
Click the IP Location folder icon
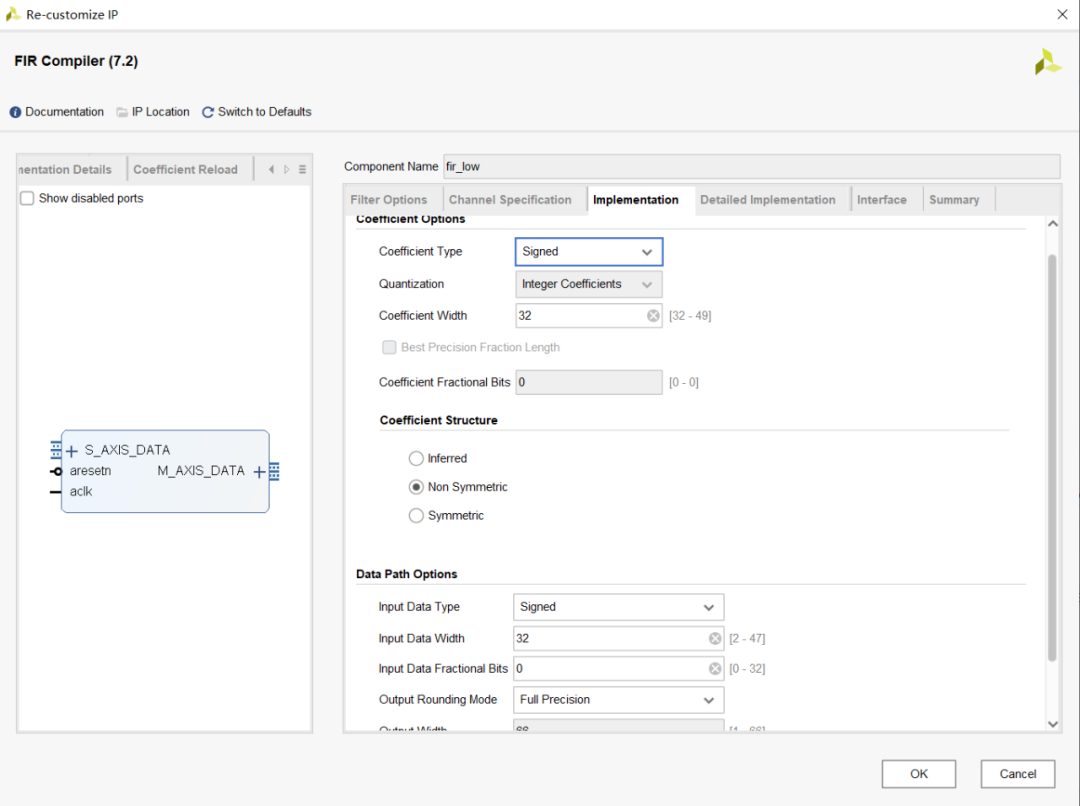[x=122, y=112]
